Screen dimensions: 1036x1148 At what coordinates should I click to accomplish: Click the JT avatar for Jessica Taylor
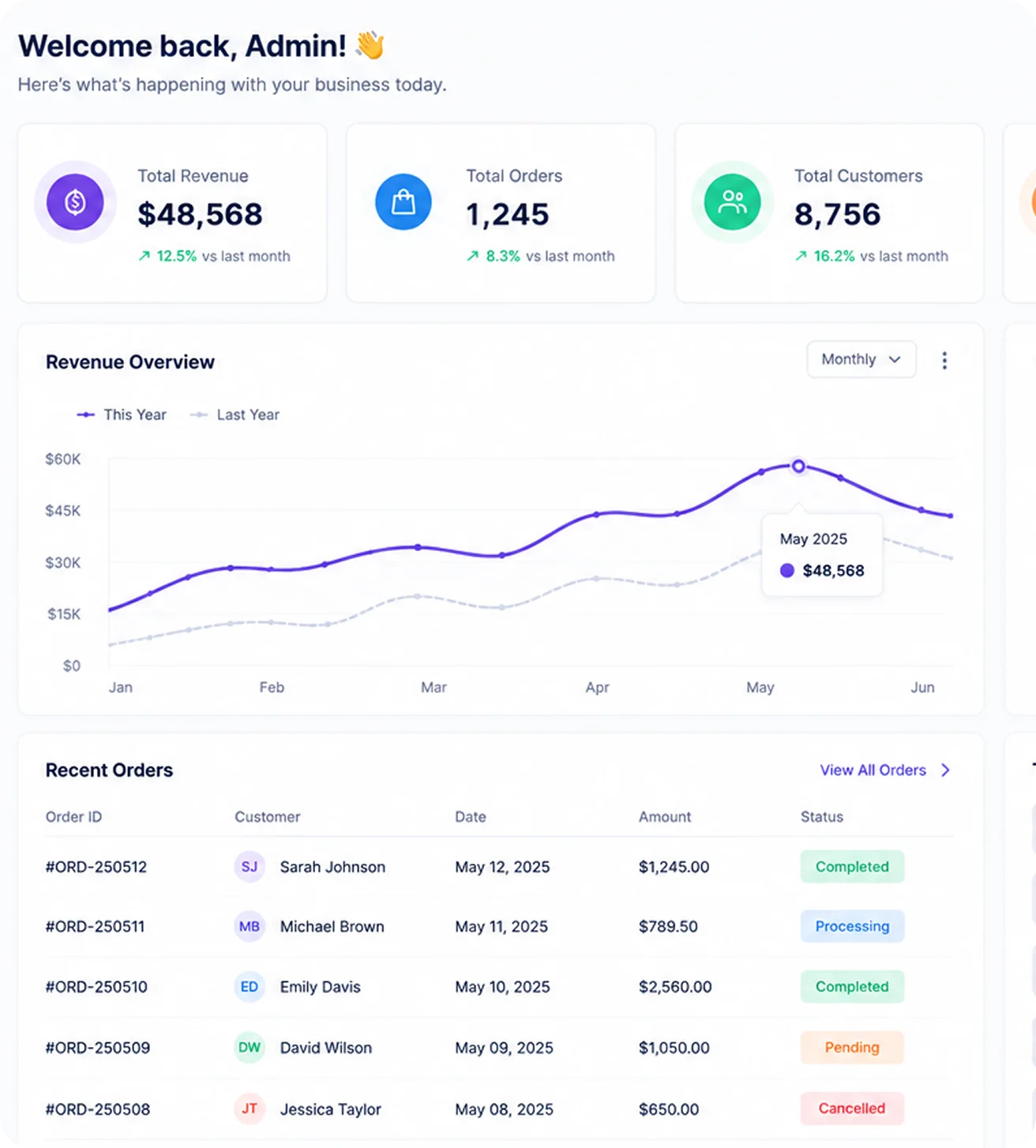point(250,1109)
